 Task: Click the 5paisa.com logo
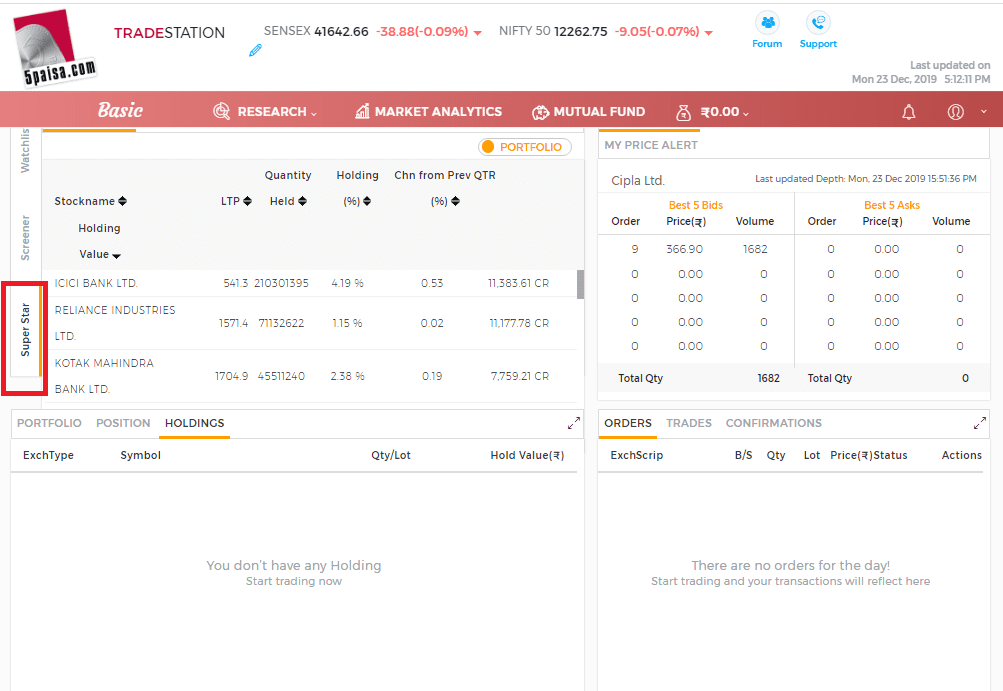55,48
